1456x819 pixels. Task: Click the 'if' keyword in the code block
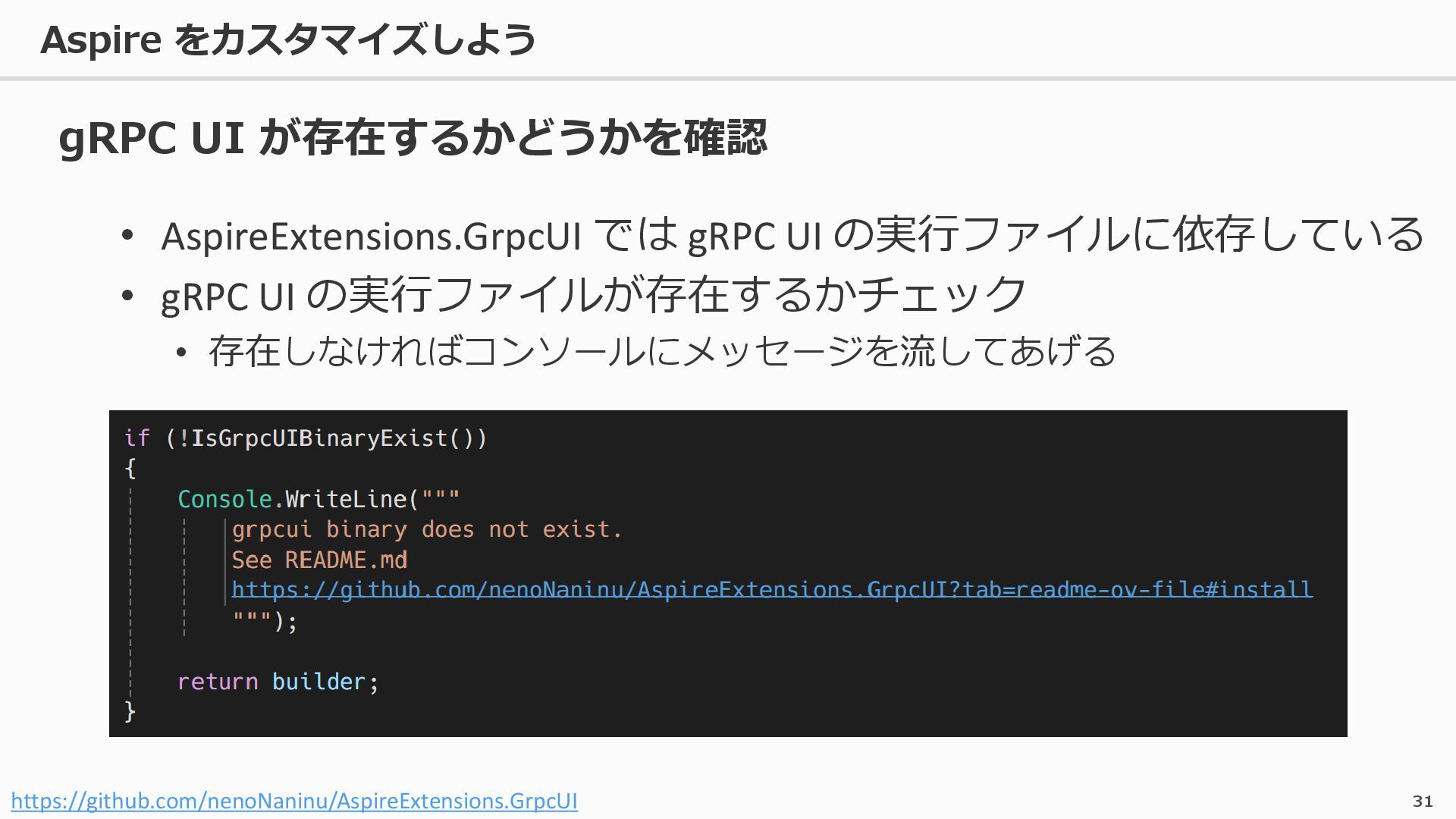(136, 438)
